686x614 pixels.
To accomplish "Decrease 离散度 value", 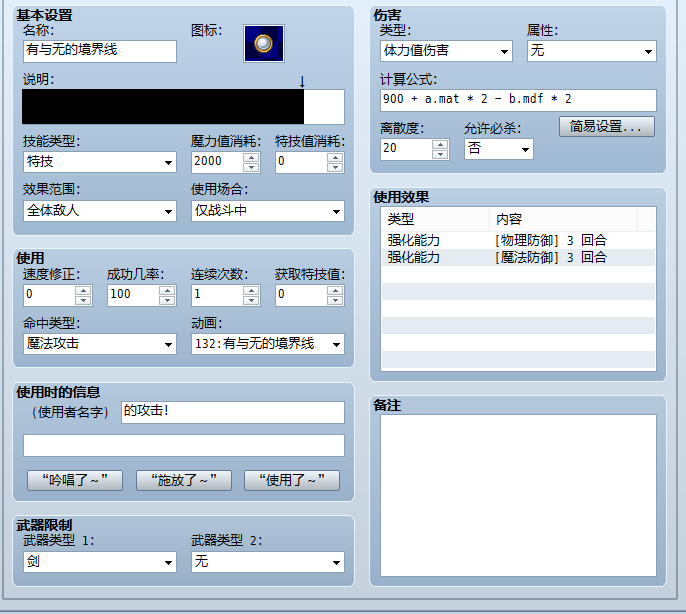I will click(x=440, y=154).
